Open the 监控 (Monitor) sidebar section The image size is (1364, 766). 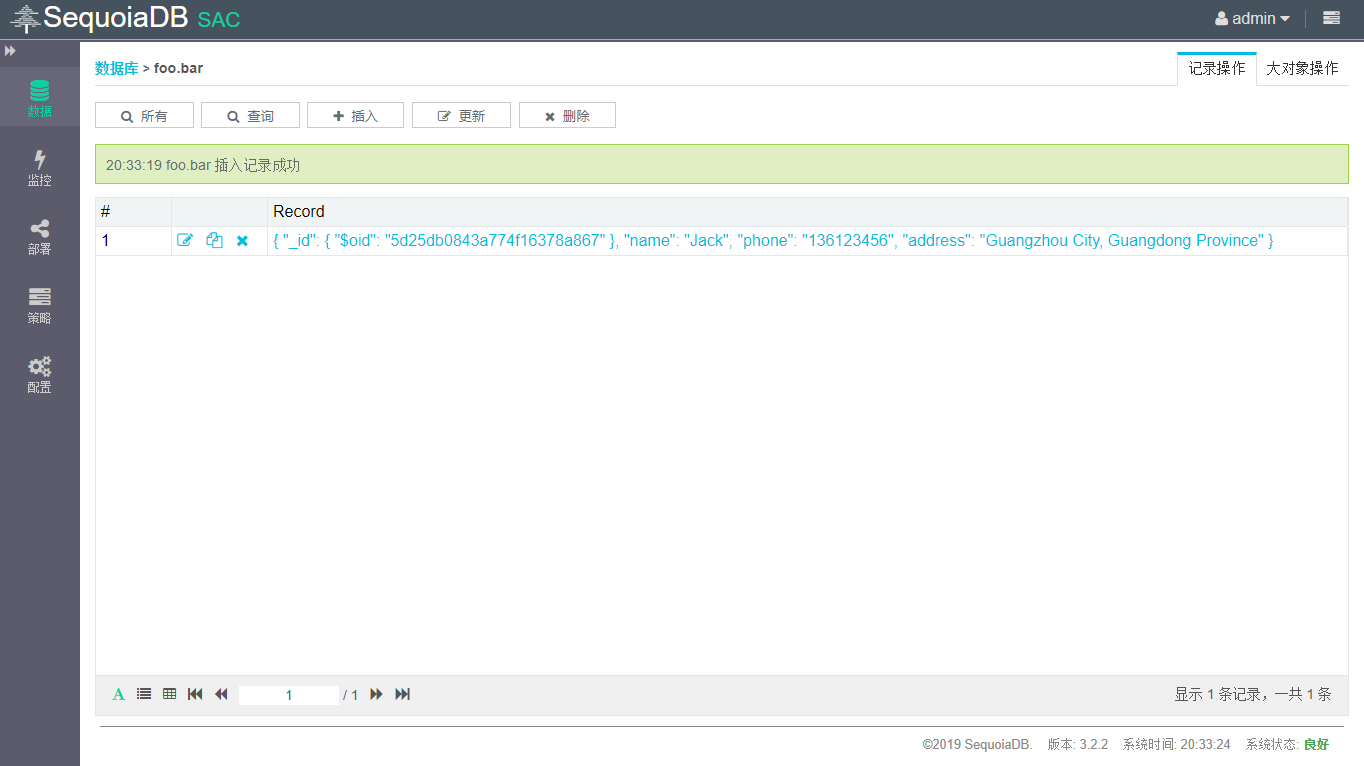pyautogui.click(x=39, y=167)
